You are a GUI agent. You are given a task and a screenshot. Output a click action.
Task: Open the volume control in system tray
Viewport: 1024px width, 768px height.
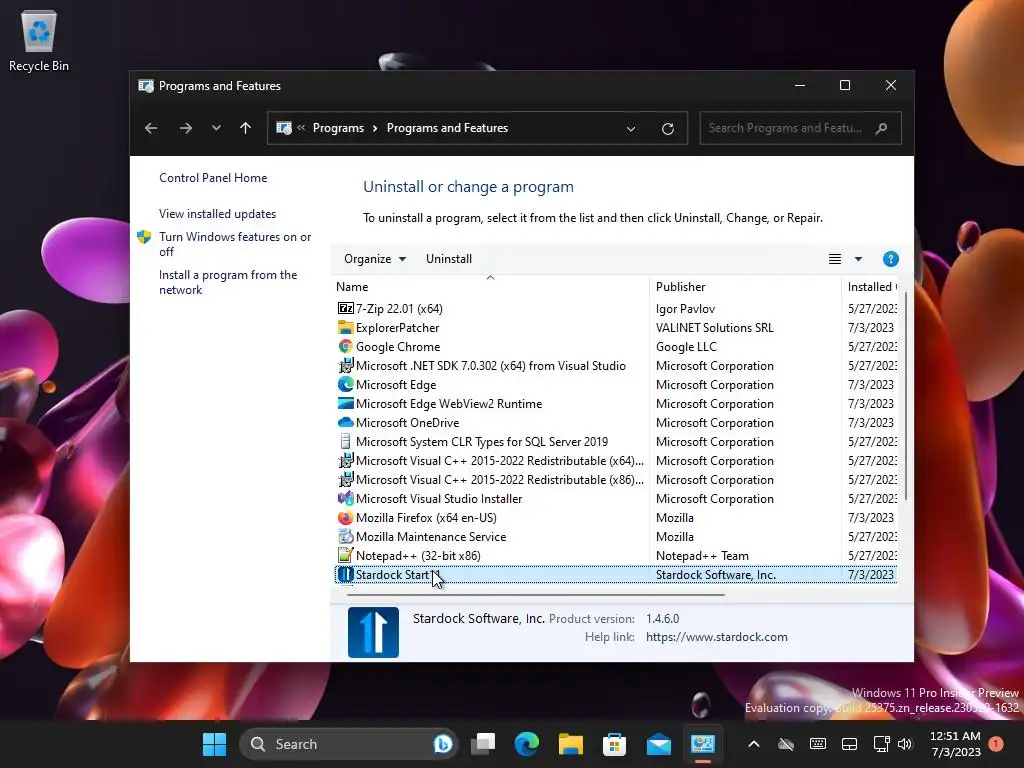pos(904,744)
